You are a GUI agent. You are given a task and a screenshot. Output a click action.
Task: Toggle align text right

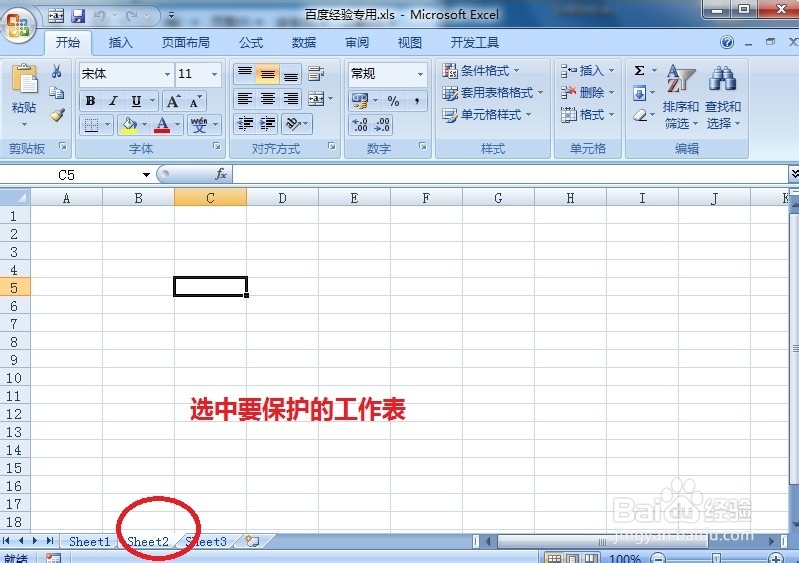[x=290, y=99]
